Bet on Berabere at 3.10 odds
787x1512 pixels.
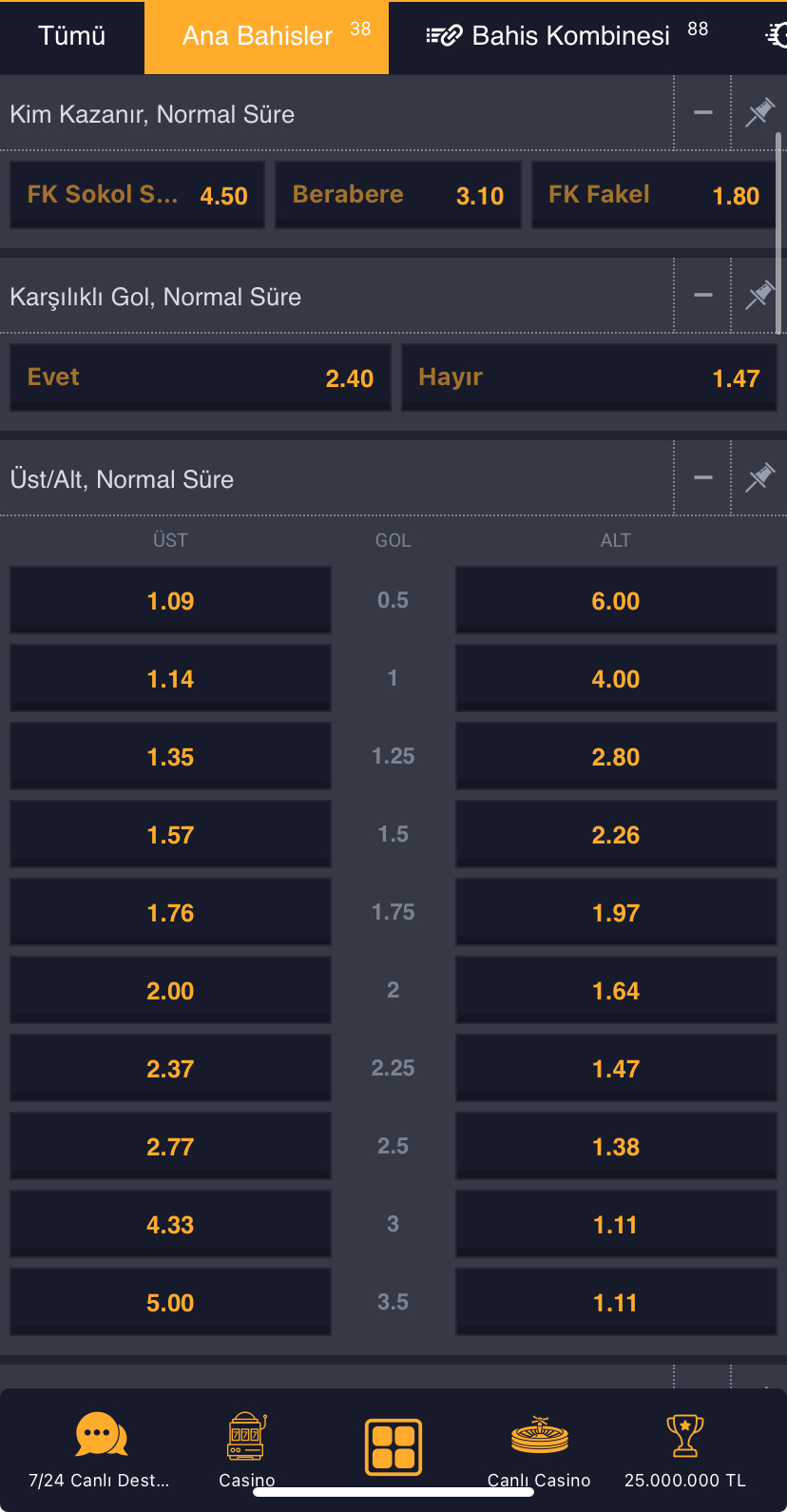point(397,194)
